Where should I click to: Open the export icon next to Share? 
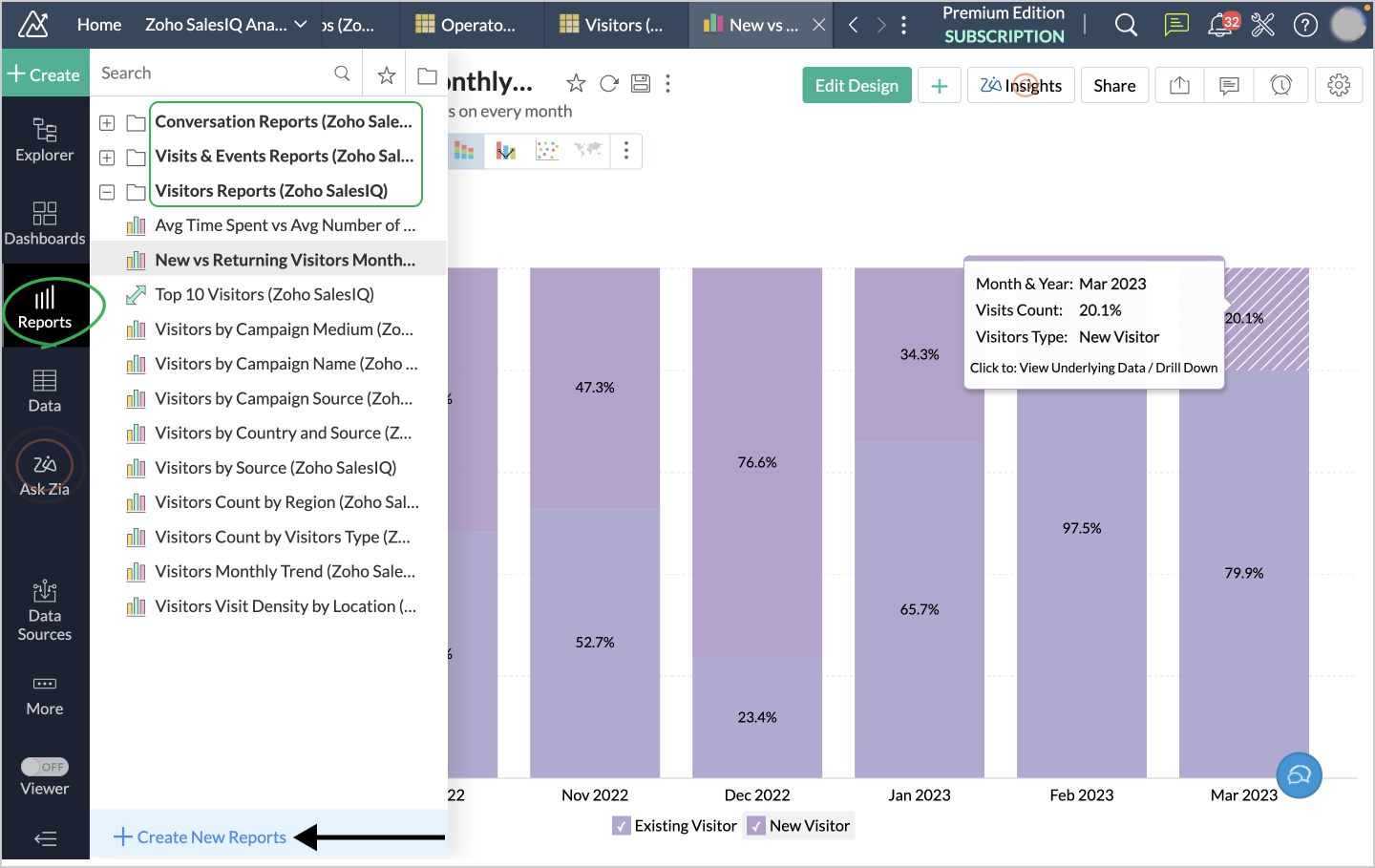pos(1180,86)
